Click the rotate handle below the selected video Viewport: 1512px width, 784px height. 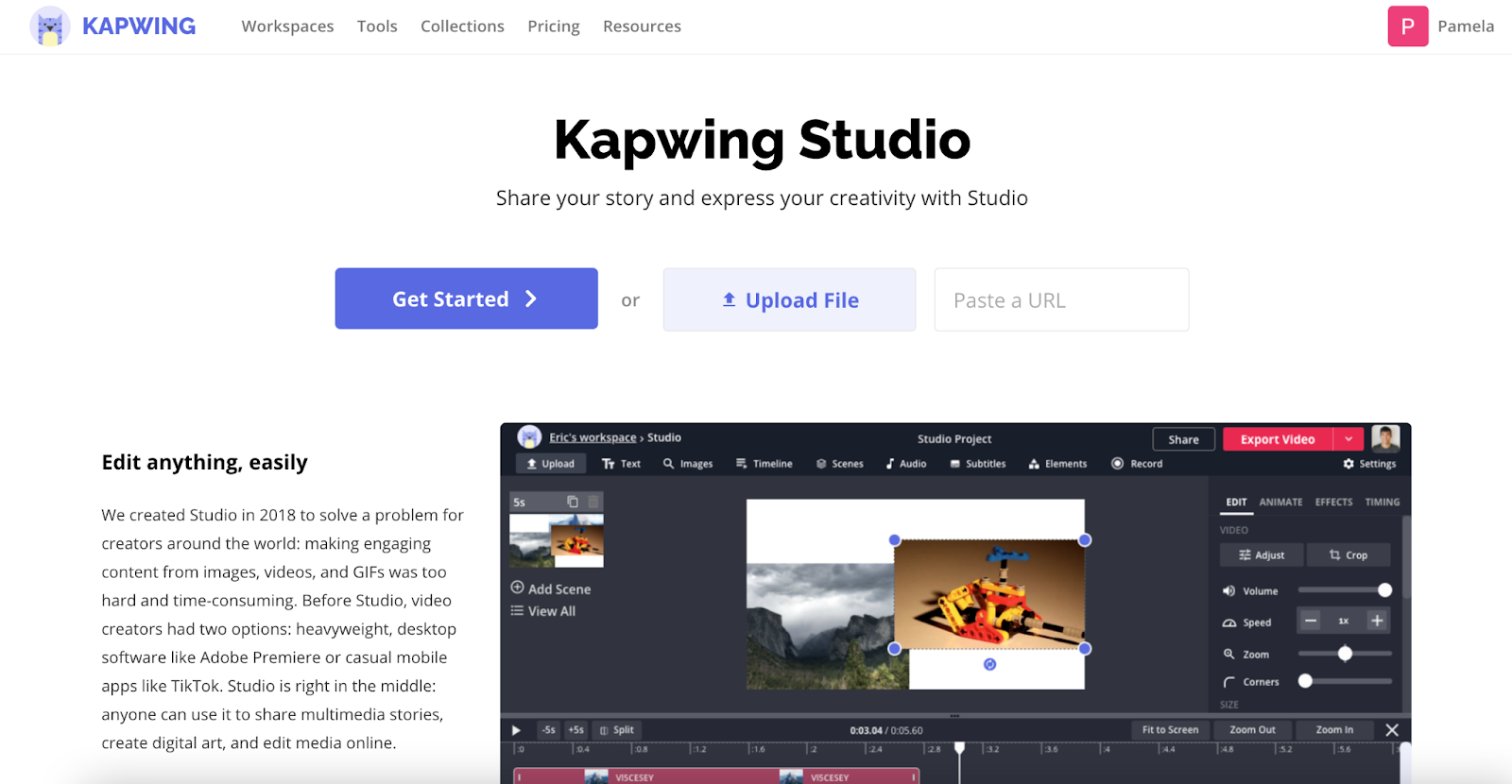[x=989, y=665]
